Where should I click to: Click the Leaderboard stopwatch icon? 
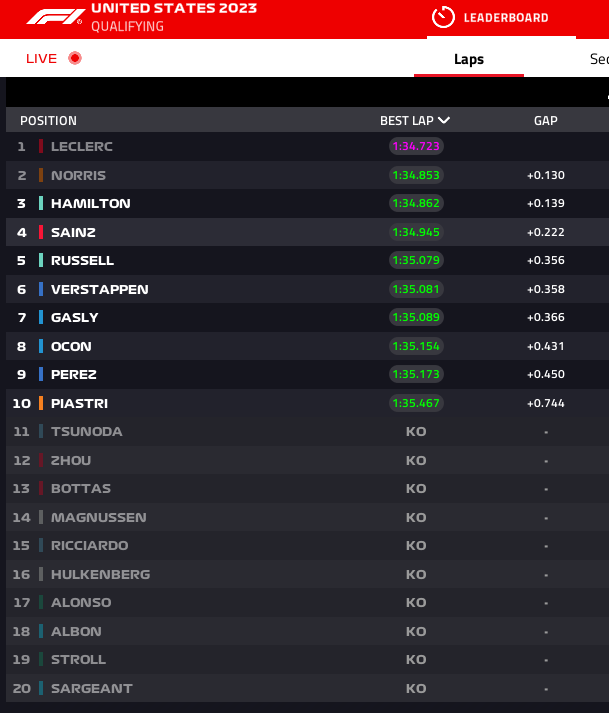pyautogui.click(x=443, y=17)
